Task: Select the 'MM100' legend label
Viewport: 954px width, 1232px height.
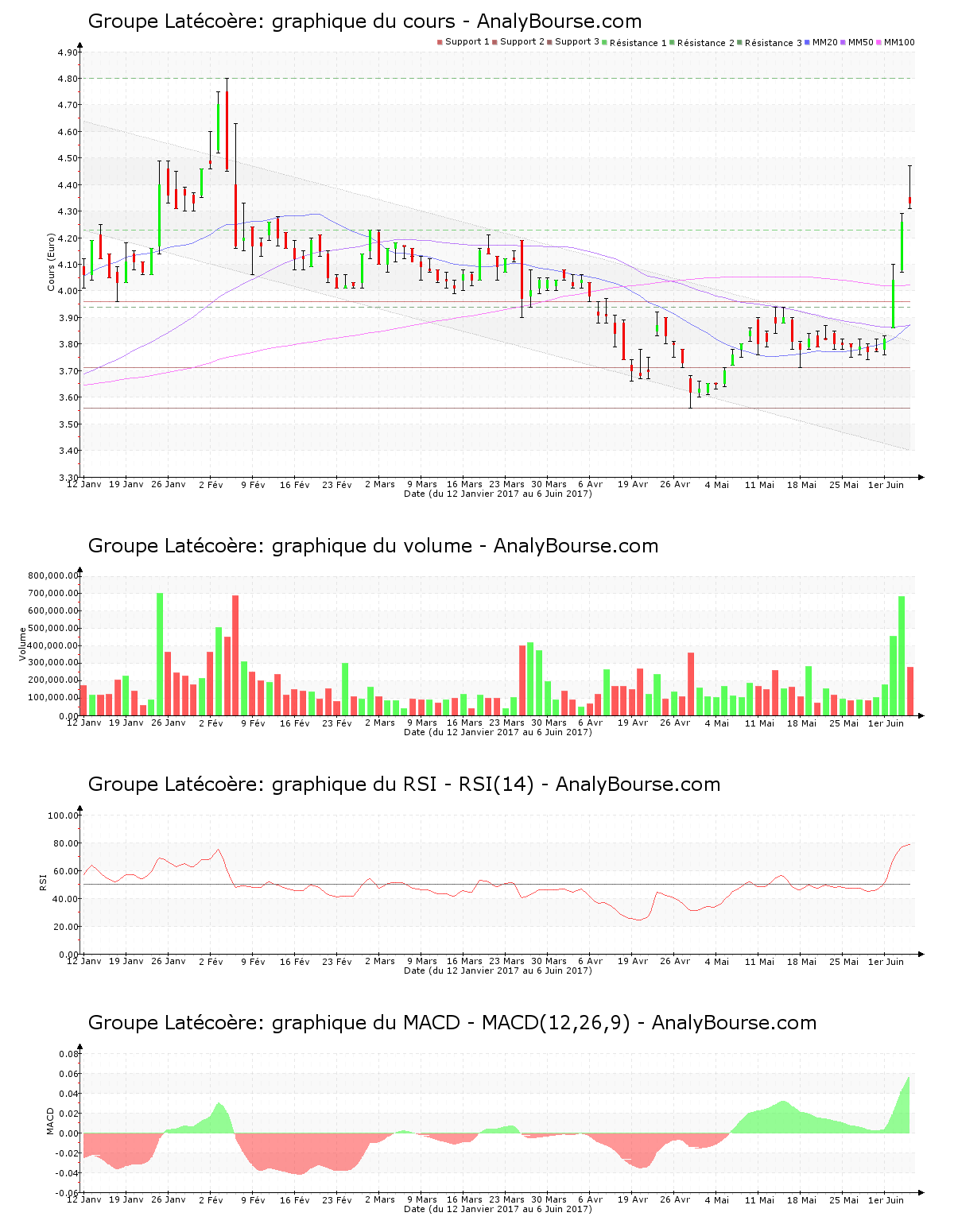Action: tap(899, 42)
